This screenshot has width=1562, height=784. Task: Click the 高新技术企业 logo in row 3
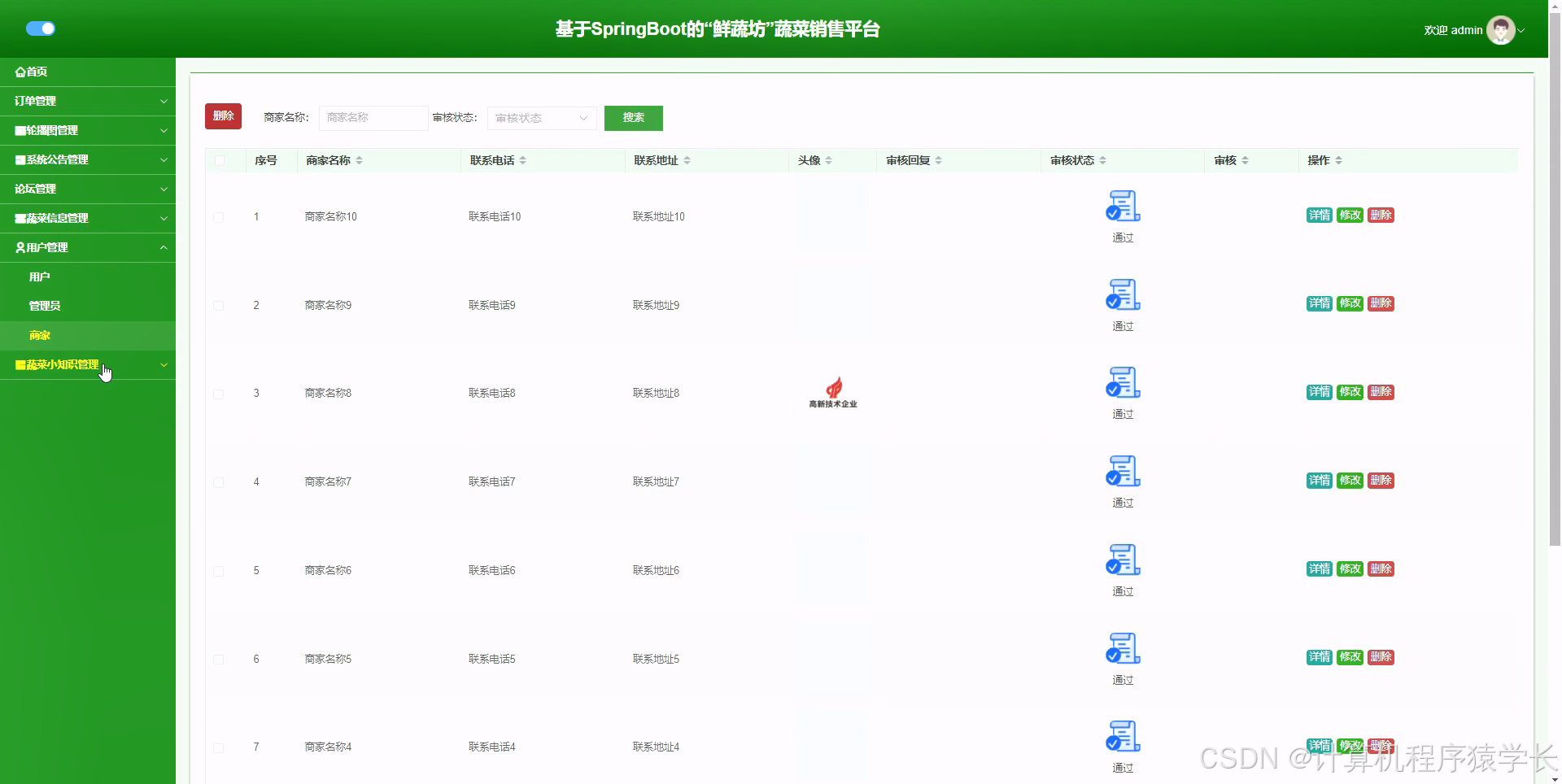click(x=832, y=393)
